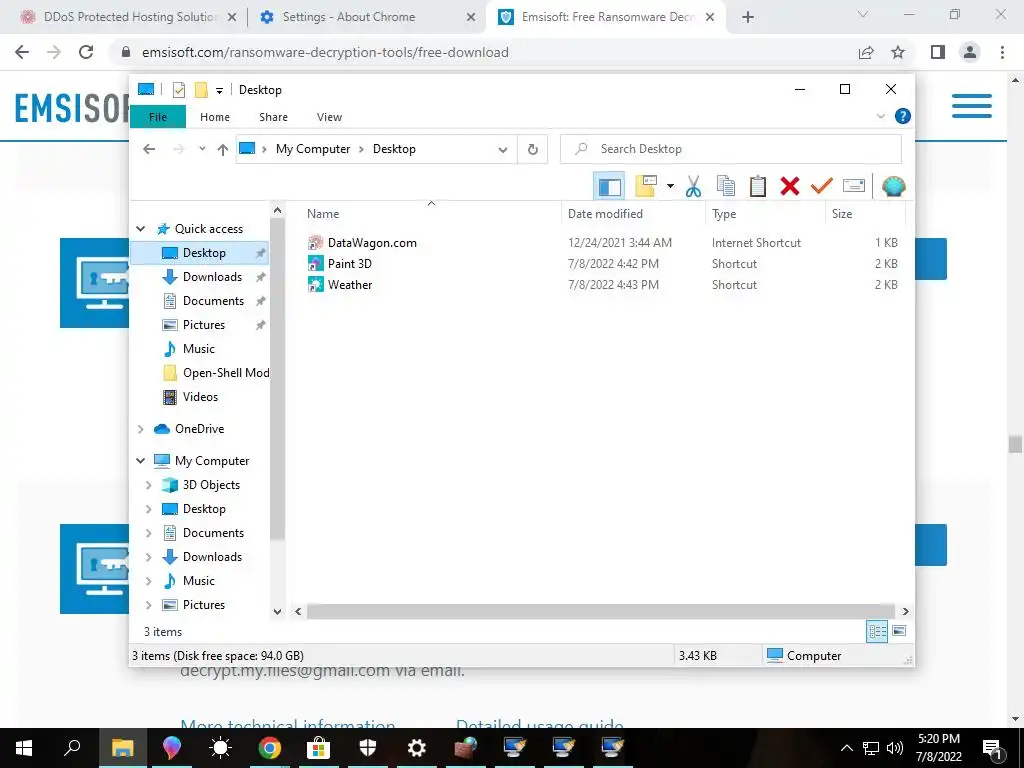Open the Customize Quick Access Toolbar dropdown
This screenshot has height=768, width=1024.
[x=219, y=90]
